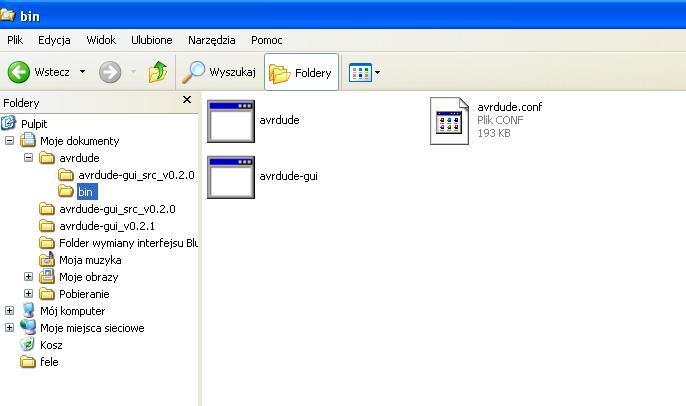Click the avrdude.conf file name
This screenshot has height=406, width=686.
coord(510,107)
